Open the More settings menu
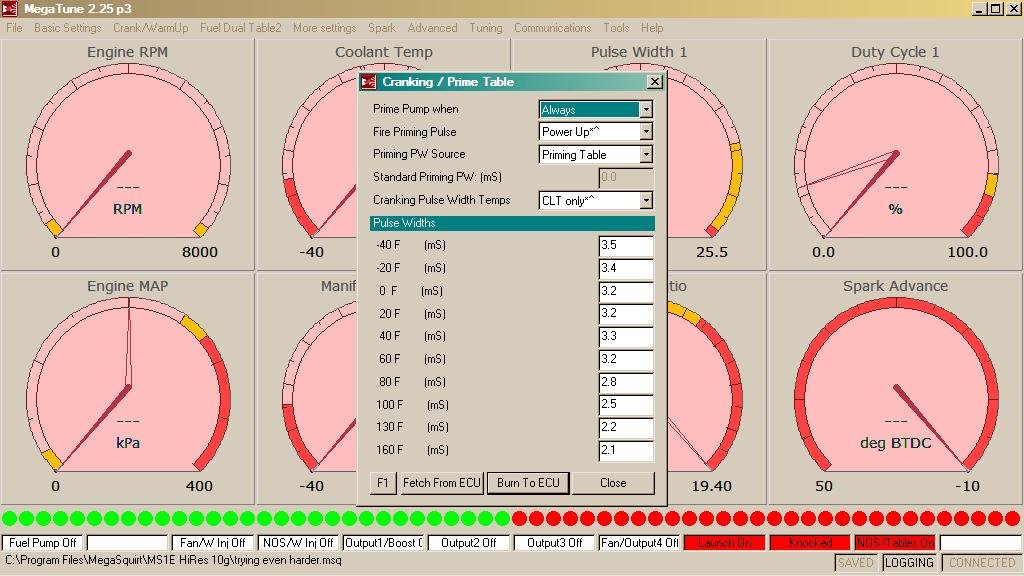Image resolution: width=1024 pixels, height=576 pixels. pyautogui.click(x=325, y=28)
